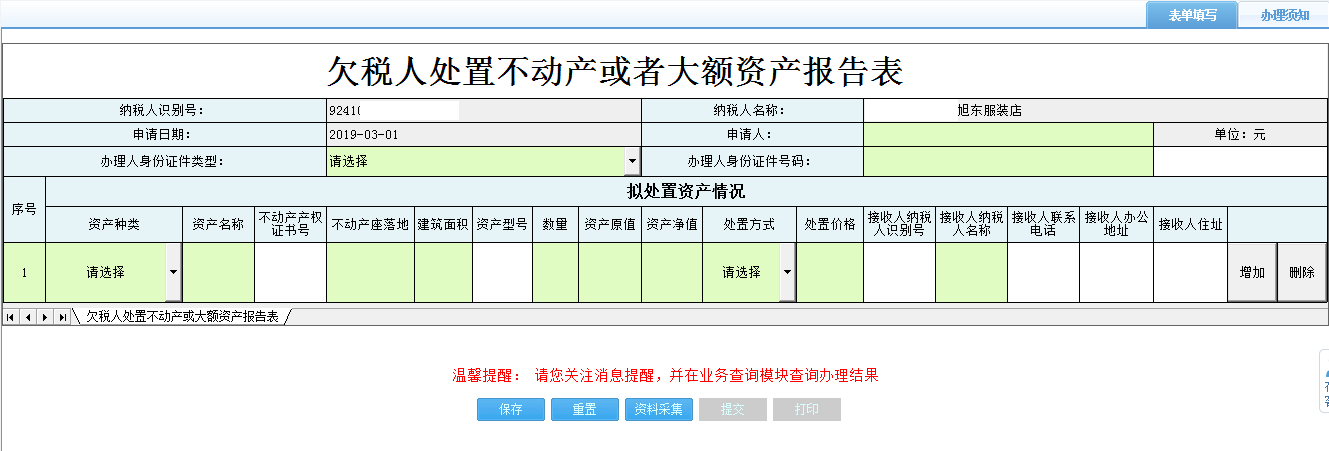Click the 资产名称 cell in row 1
The height and width of the screenshot is (451, 1329).
(218, 272)
